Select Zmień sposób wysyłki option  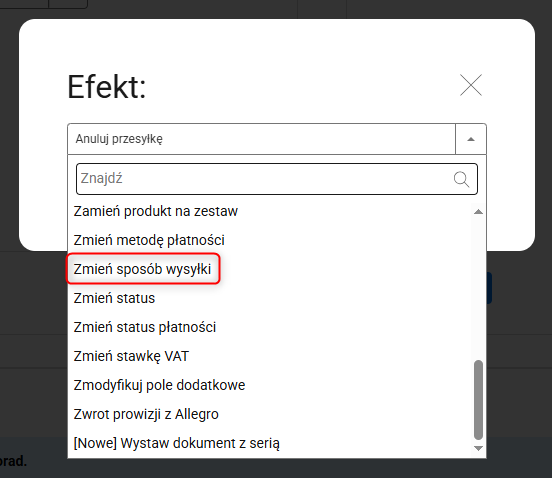142,269
